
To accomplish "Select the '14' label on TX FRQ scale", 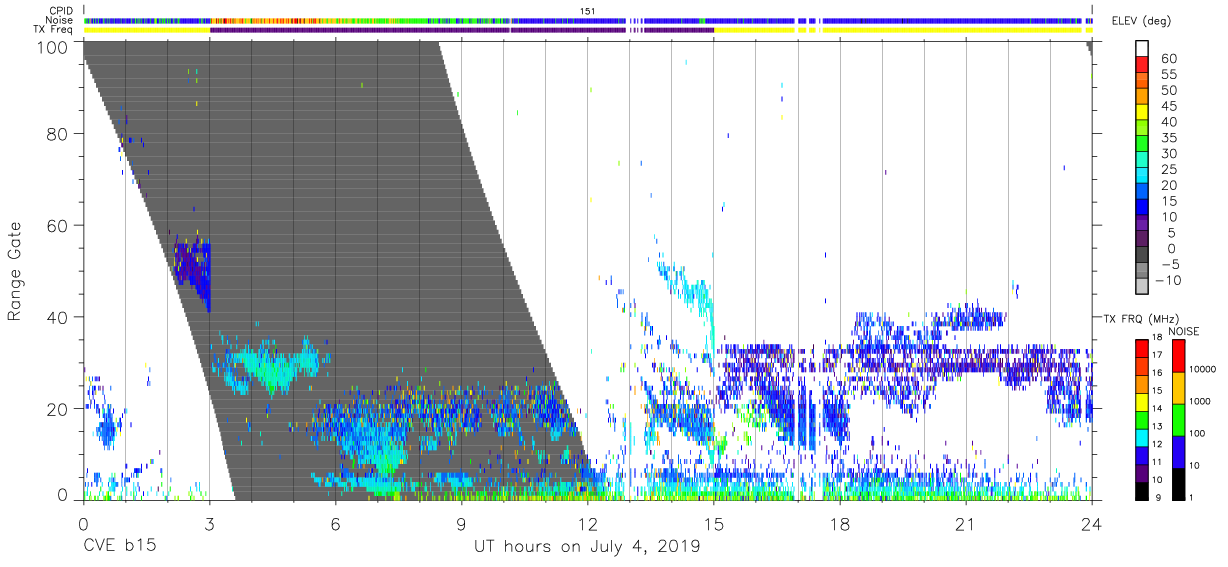I will coord(1156,410).
